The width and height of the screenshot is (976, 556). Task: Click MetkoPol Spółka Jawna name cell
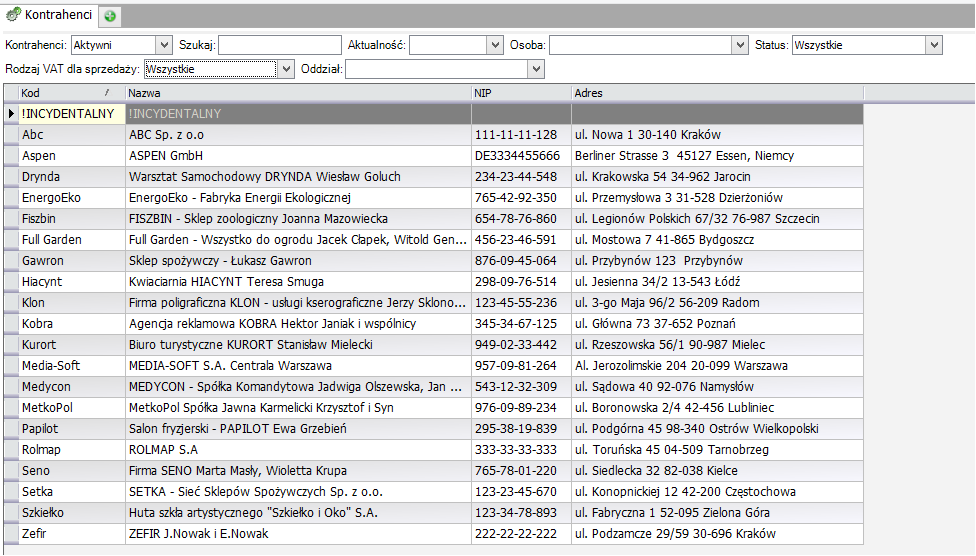(x=298, y=408)
